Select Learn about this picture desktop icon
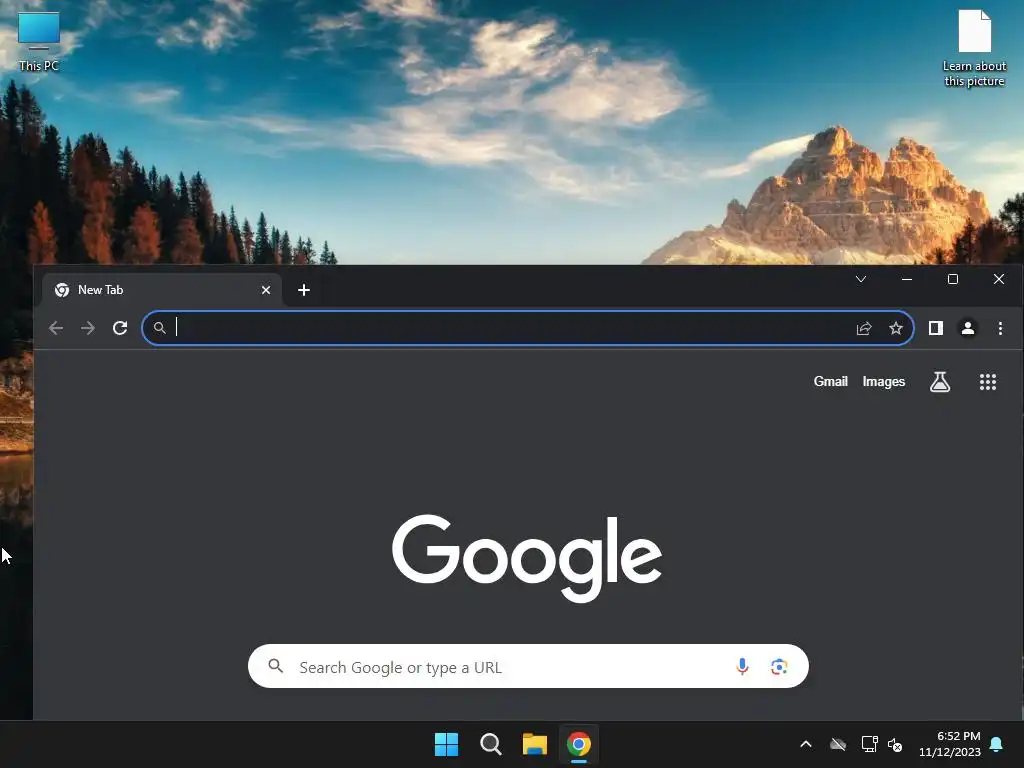Viewport: 1024px width, 768px height. coord(974,48)
